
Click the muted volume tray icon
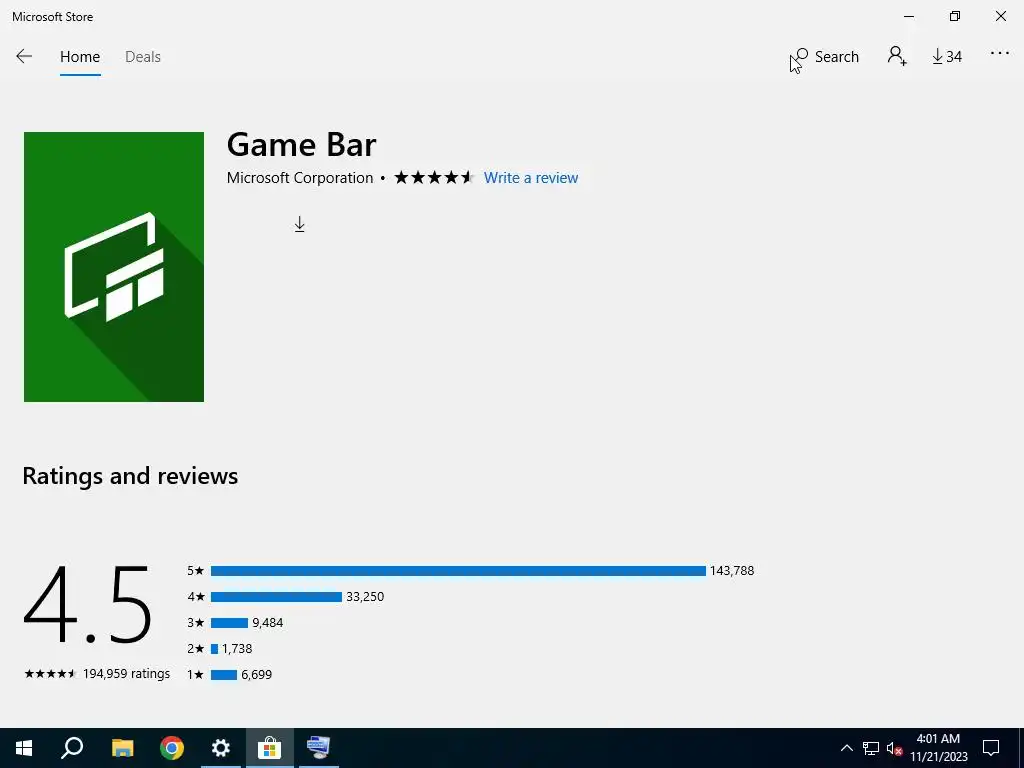tap(895, 748)
